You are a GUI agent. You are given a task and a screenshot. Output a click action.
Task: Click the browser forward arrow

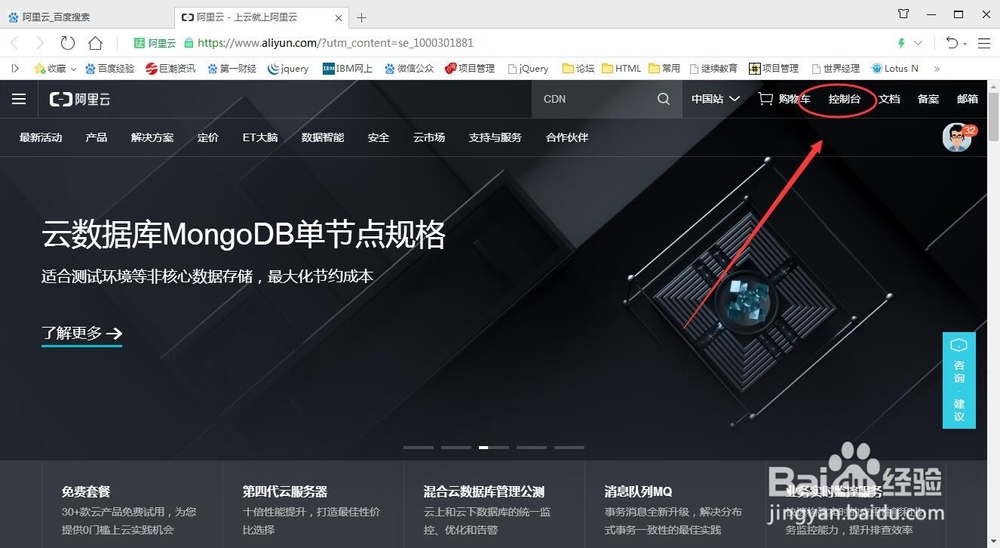[40, 43]
